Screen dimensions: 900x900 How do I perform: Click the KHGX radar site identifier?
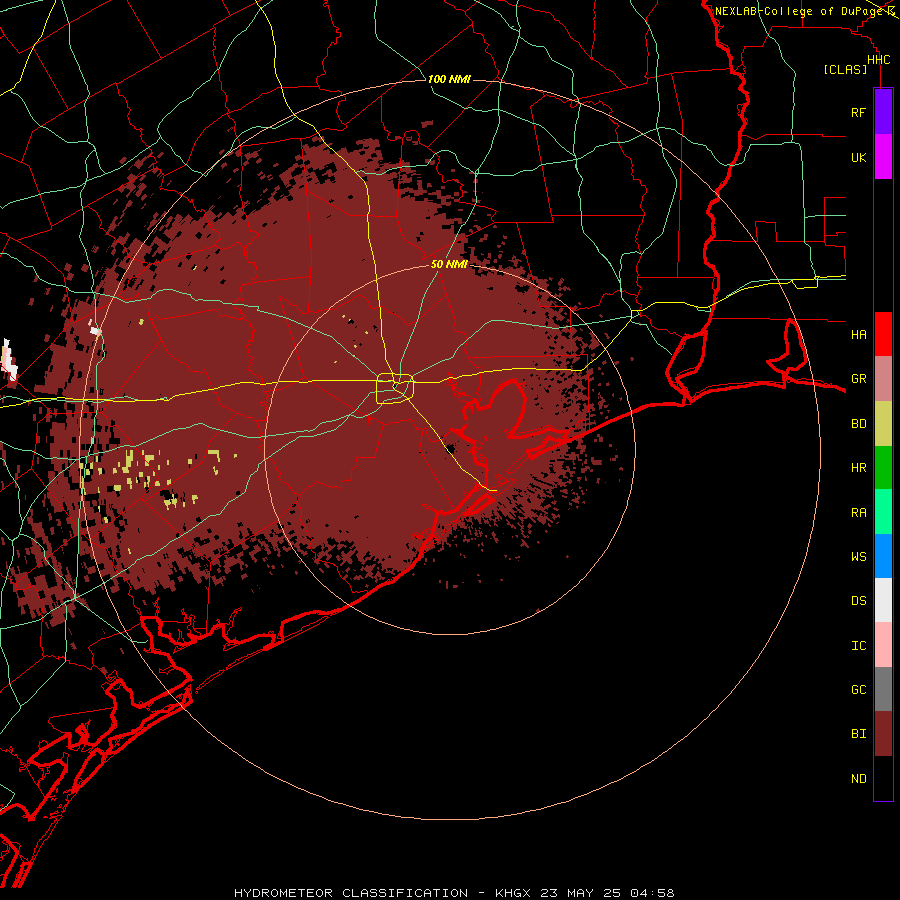tap(513, 893)
